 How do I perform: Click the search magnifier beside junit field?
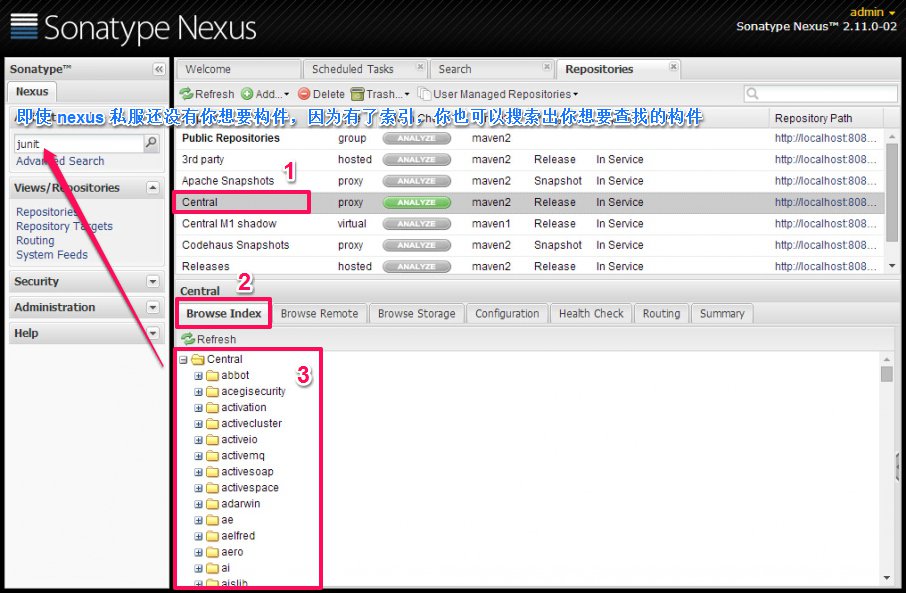(151, 142)
